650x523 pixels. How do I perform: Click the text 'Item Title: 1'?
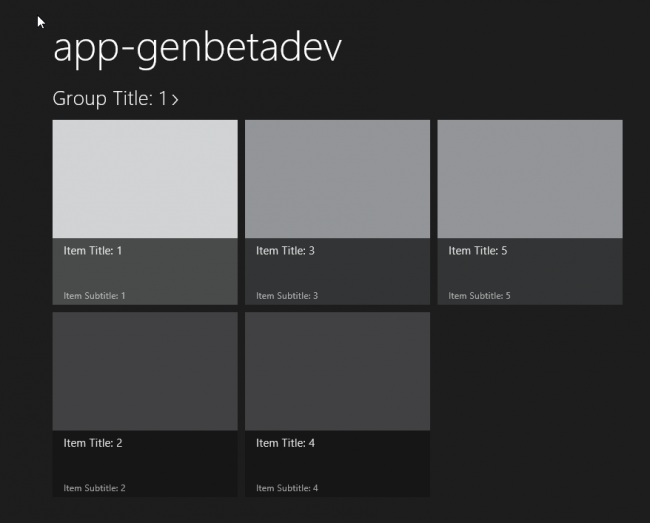[x=93, y=251]
